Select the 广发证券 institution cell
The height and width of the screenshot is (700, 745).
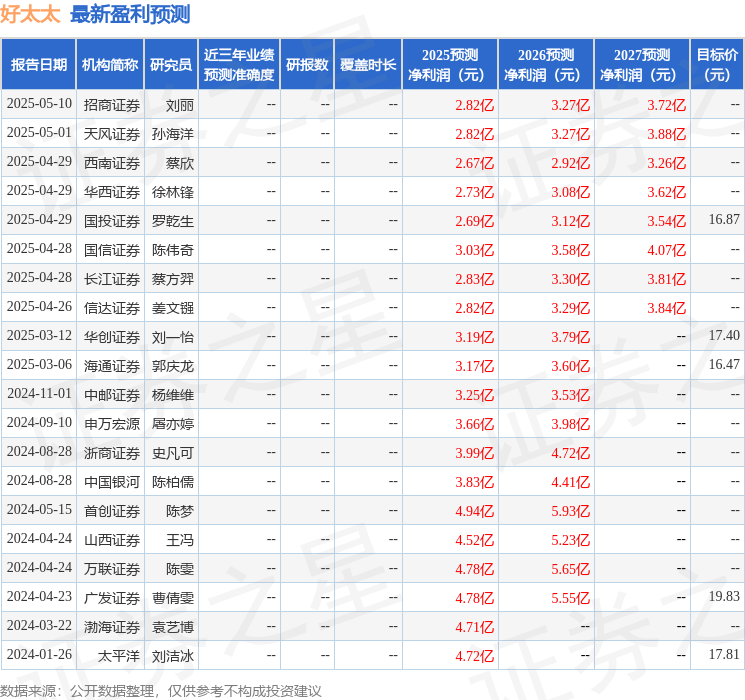112,598
